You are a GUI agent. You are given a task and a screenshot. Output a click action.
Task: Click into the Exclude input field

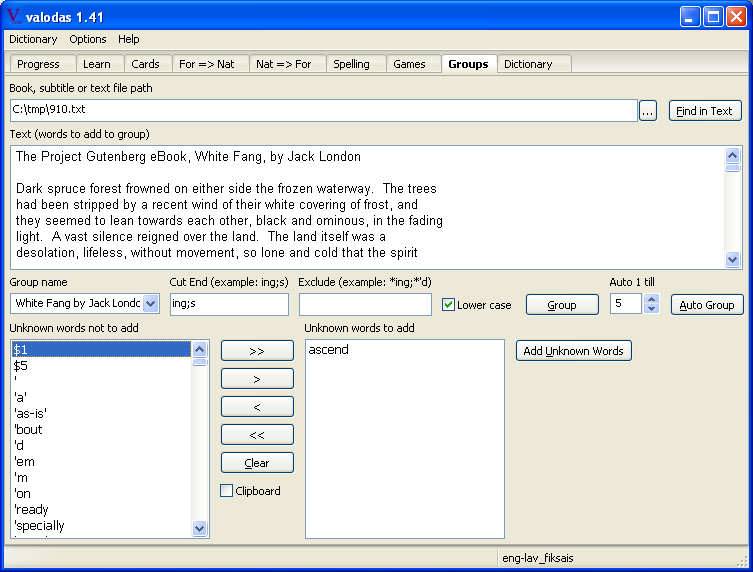365,304
